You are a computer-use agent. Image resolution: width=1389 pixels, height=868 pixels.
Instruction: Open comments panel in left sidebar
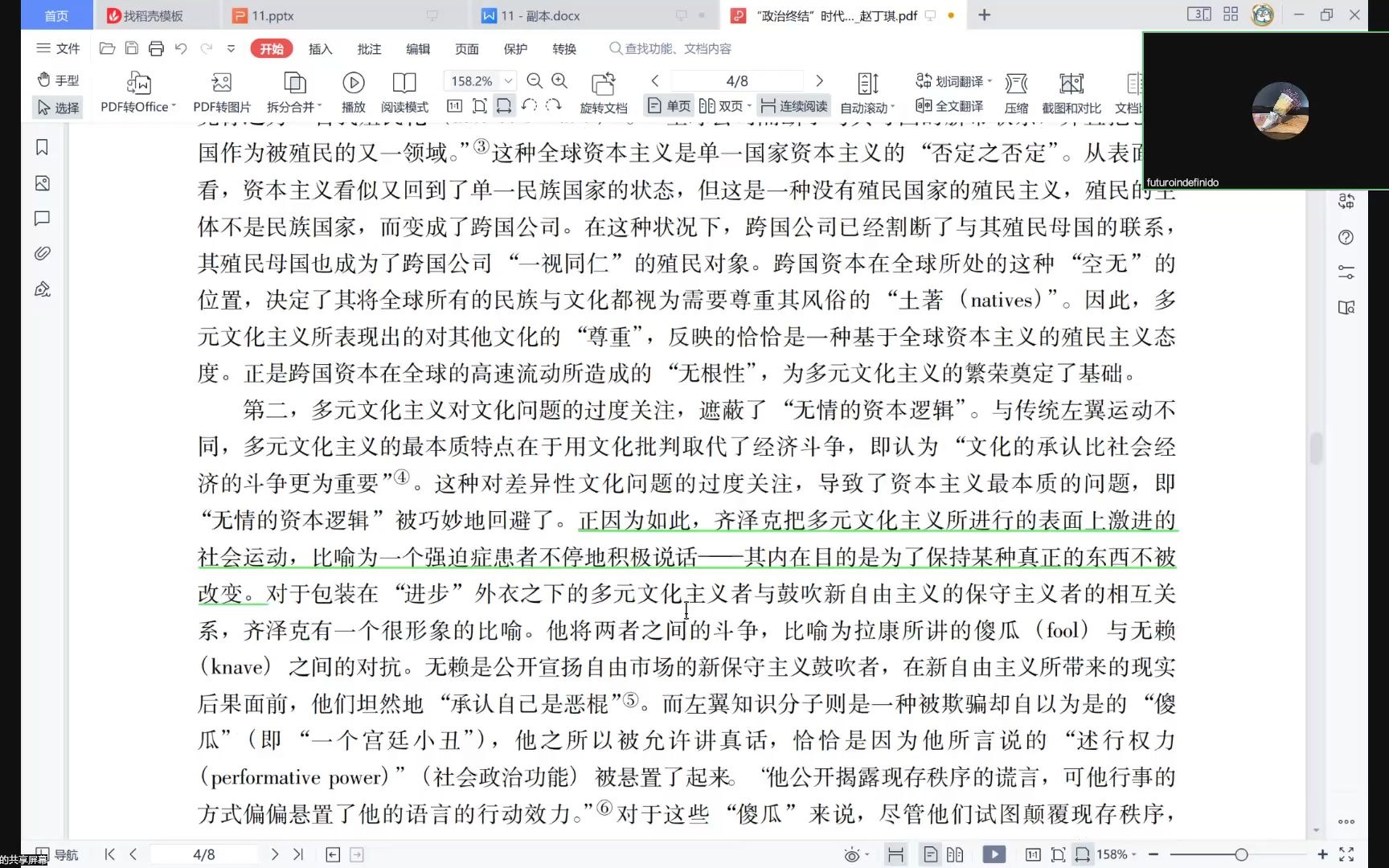tap(43, 218)
